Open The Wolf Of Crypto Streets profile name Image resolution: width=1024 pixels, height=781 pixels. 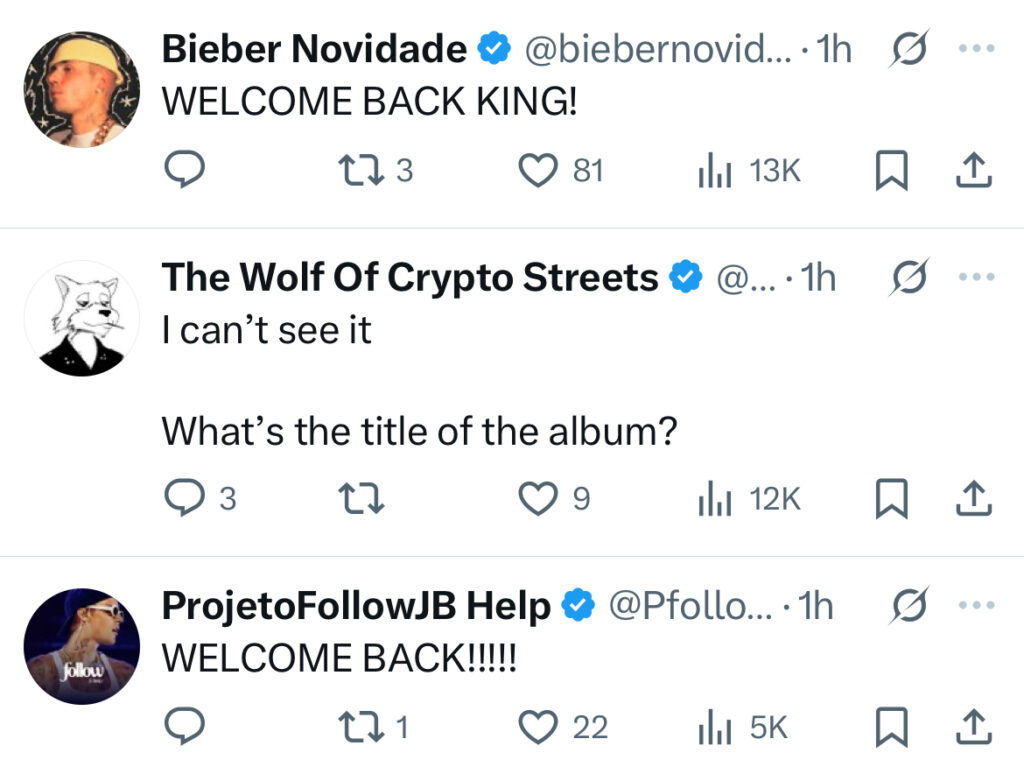point(409,277)
